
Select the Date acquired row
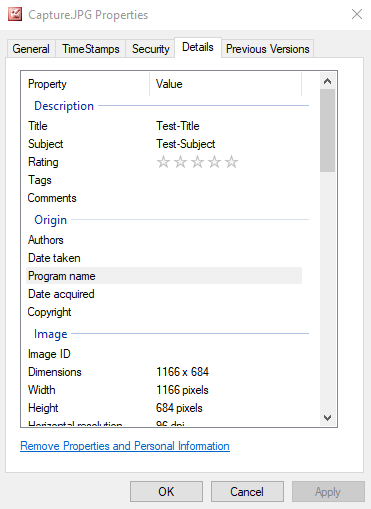point(164,294)
